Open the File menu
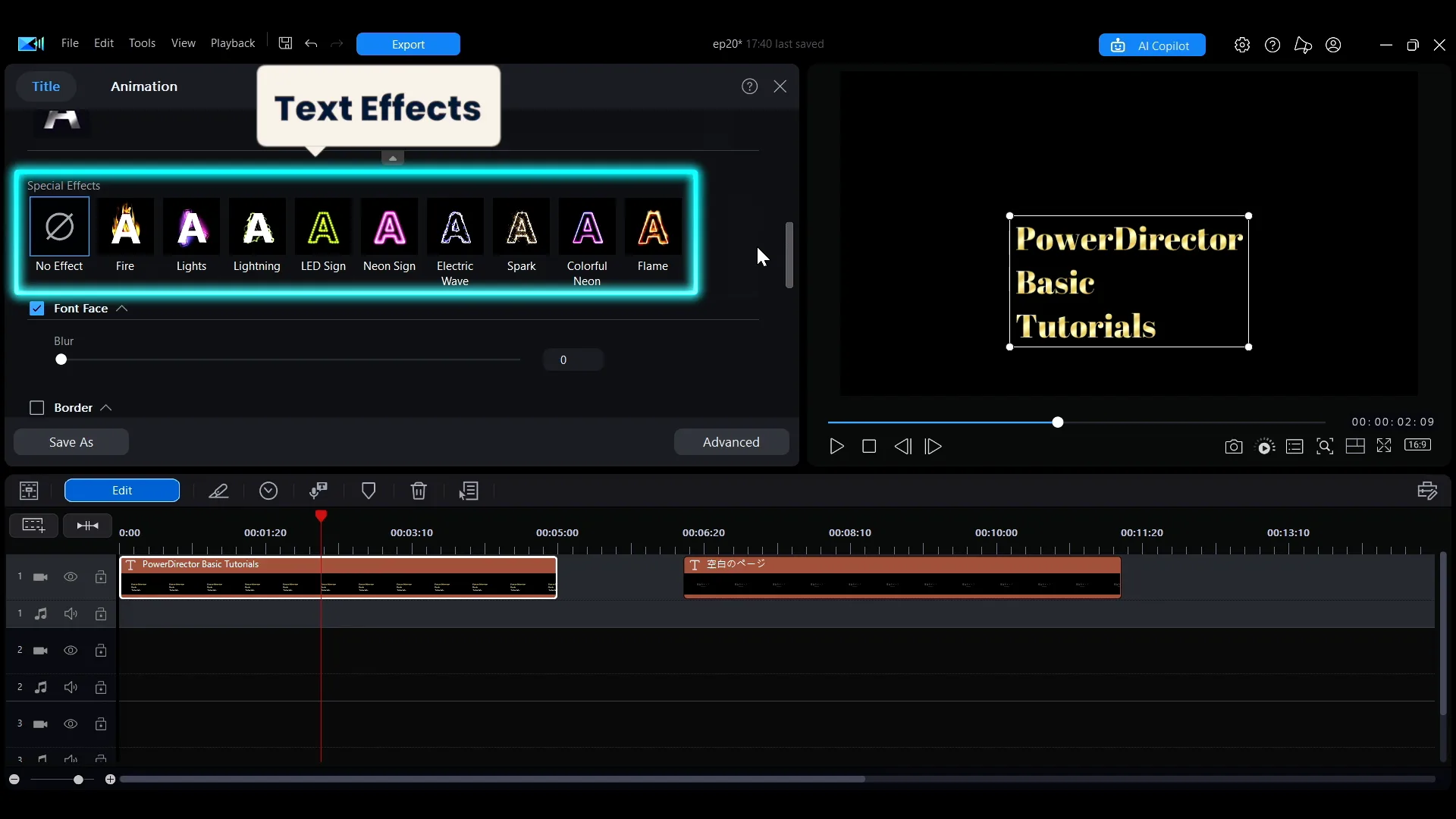 [70, 43]
